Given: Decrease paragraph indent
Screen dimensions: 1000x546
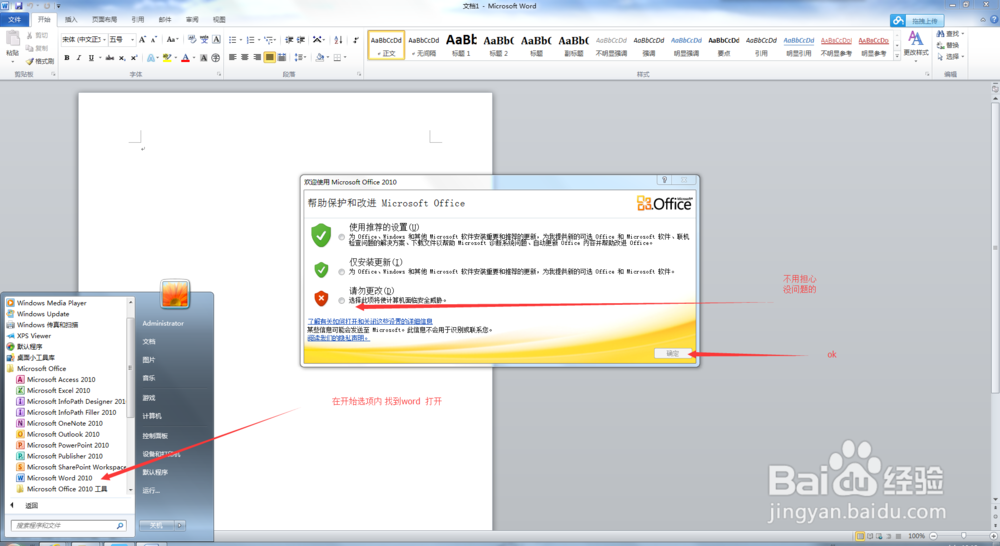Looking at the screenshot, I should (289, 40).
